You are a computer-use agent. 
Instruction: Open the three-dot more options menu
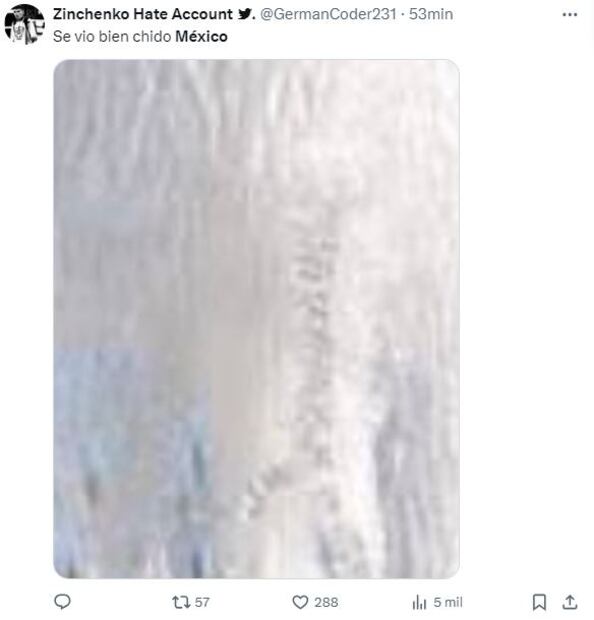tap(569, 15)
